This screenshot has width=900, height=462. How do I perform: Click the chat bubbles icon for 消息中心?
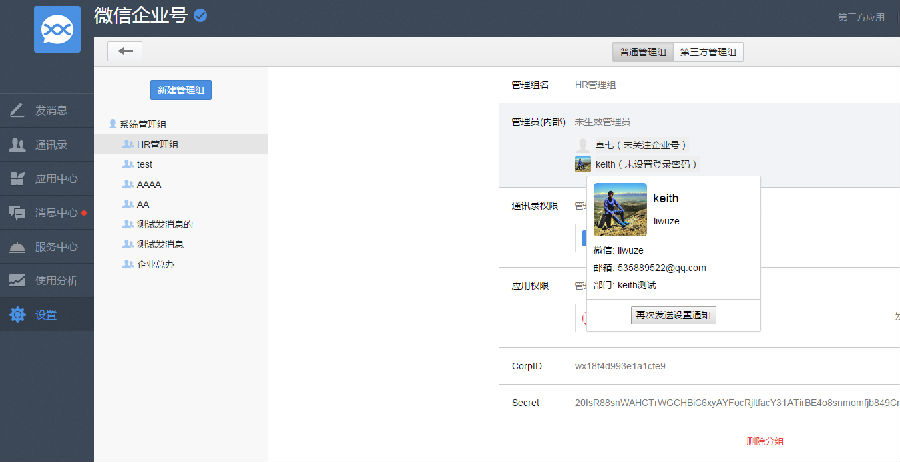tap(17, 212)
